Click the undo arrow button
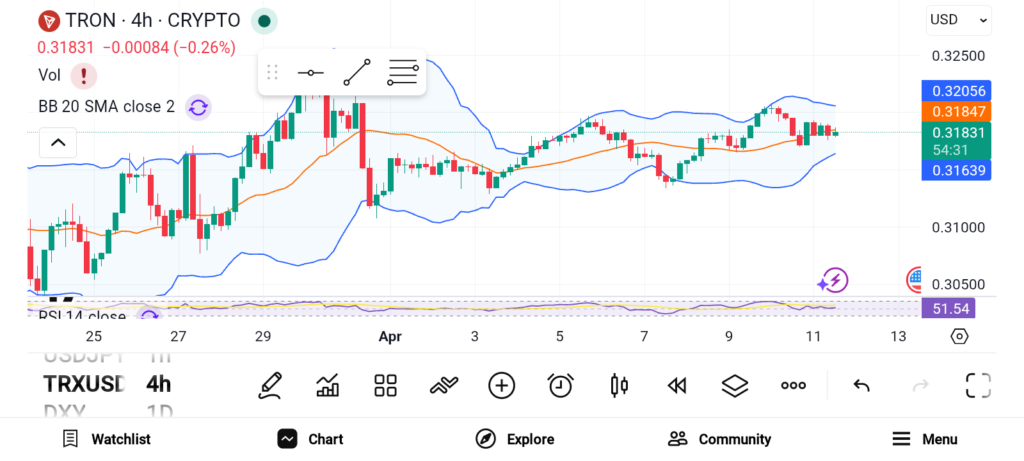The image size is (1024, 461). coord(861,385)
